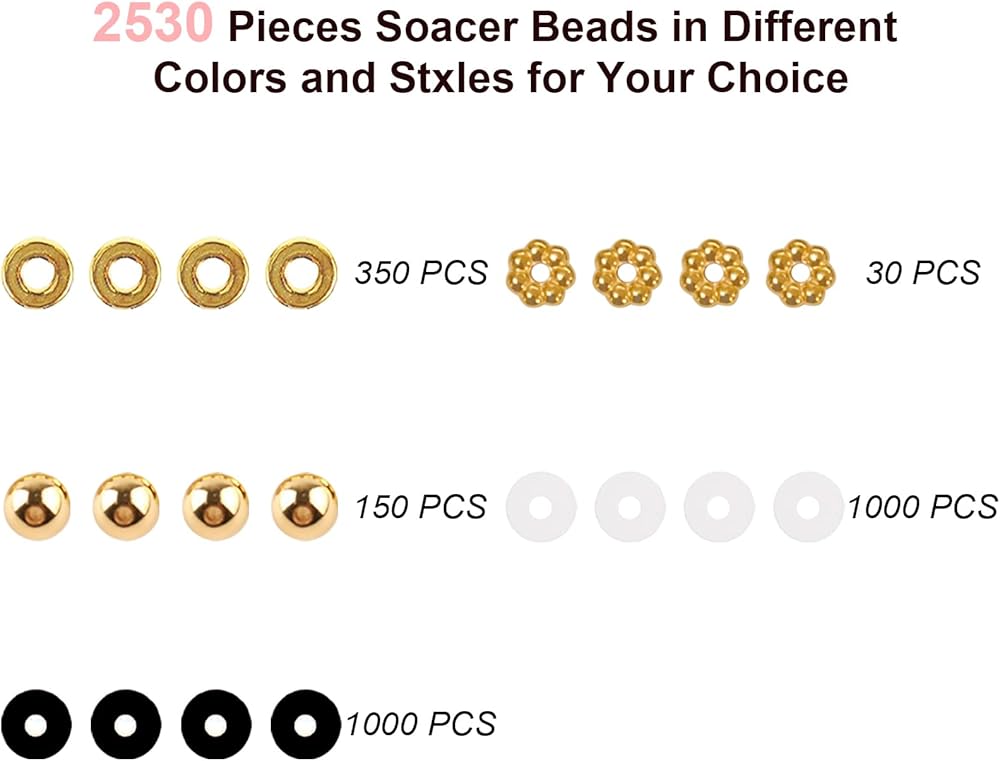Image resolution: width=1000 pixels, height=761 pixels.
Task: Click "1000 PCS" beside the white beads
Action: (922, 507)
